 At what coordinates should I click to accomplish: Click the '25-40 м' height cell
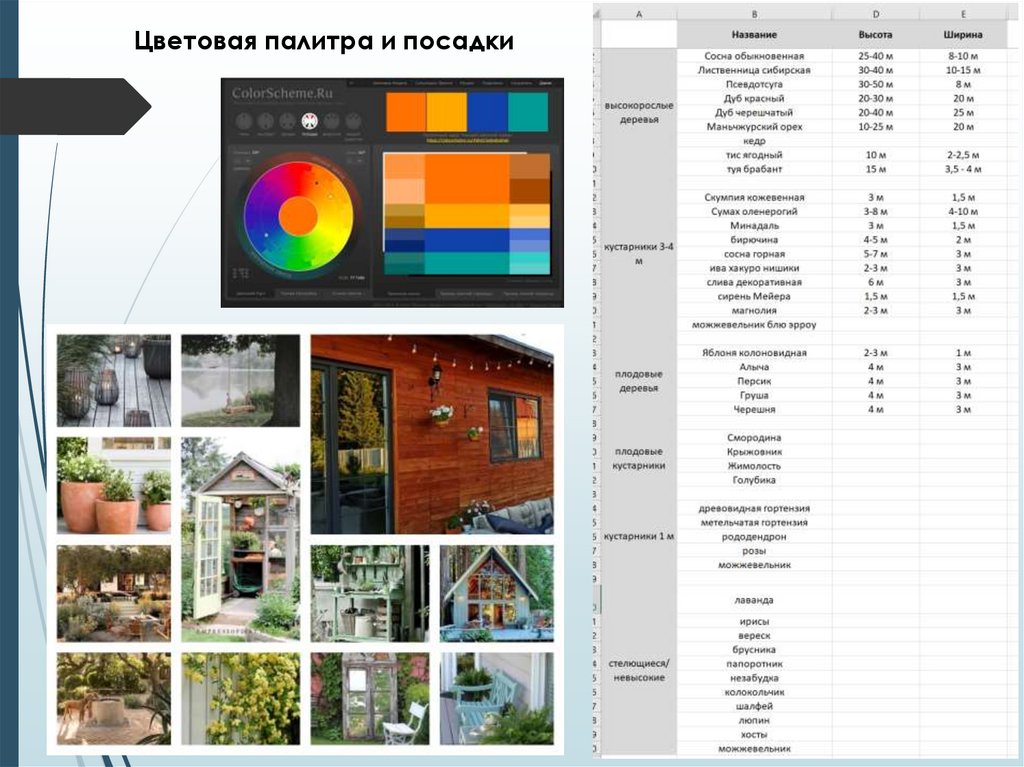coord(876,56)
